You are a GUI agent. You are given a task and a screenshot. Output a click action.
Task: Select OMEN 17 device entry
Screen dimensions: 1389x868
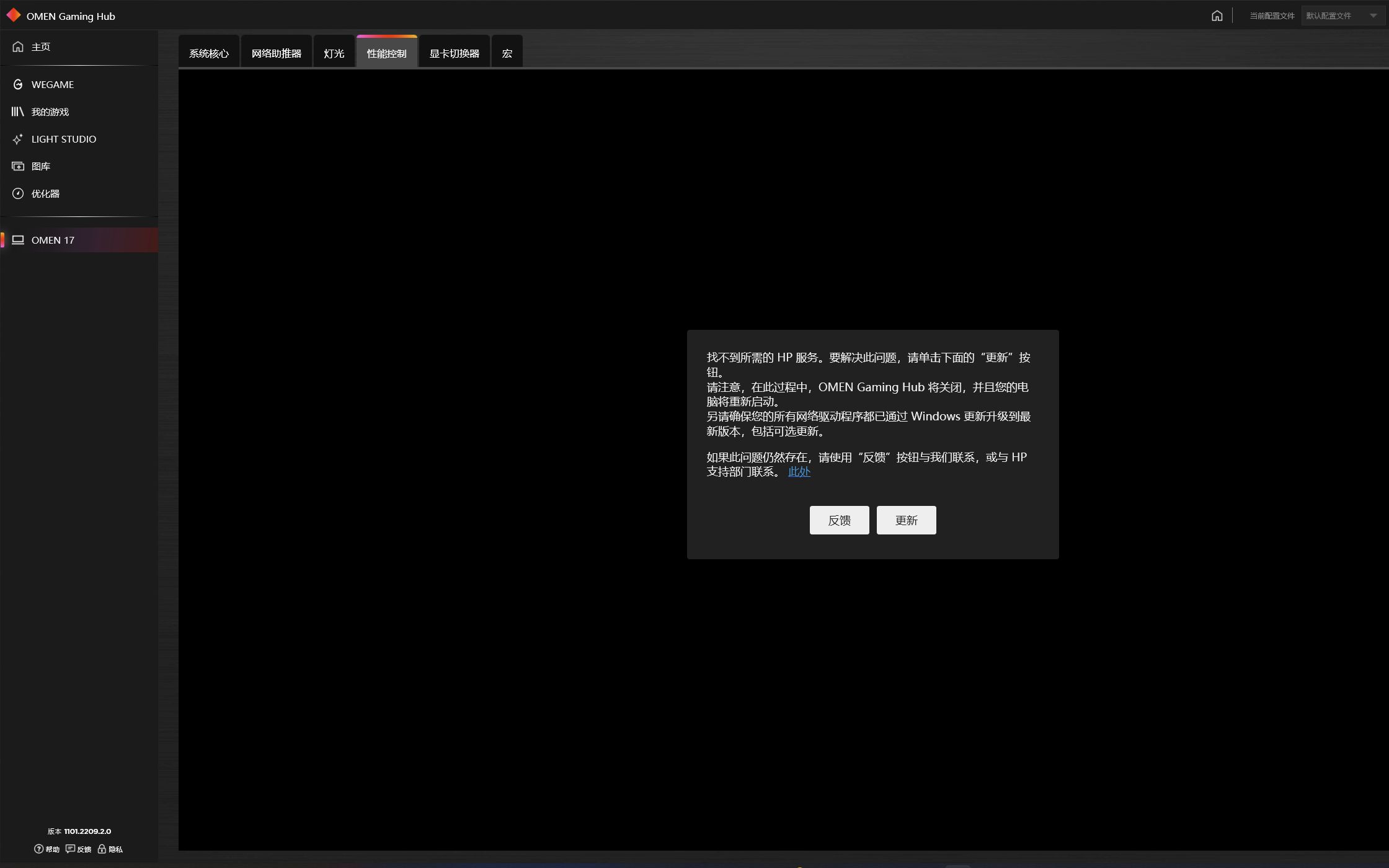[x=79, y=240]
